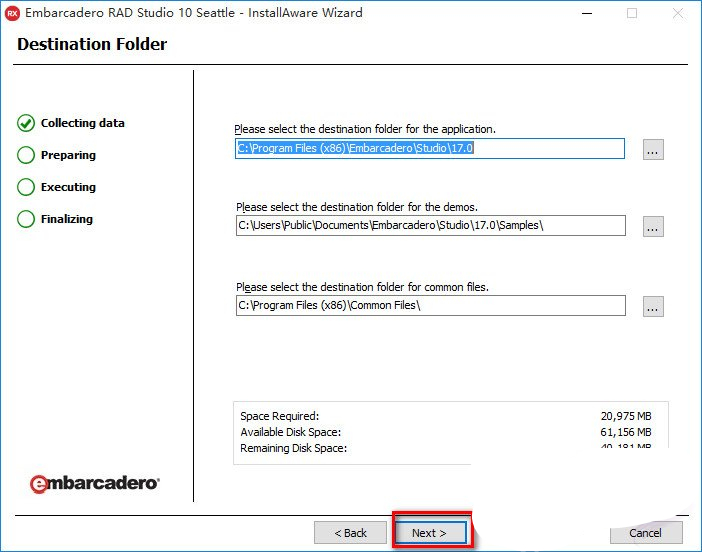Cancel the installation wizard
This screenshot has height=552, width=702.
click(x=645, y=533)
